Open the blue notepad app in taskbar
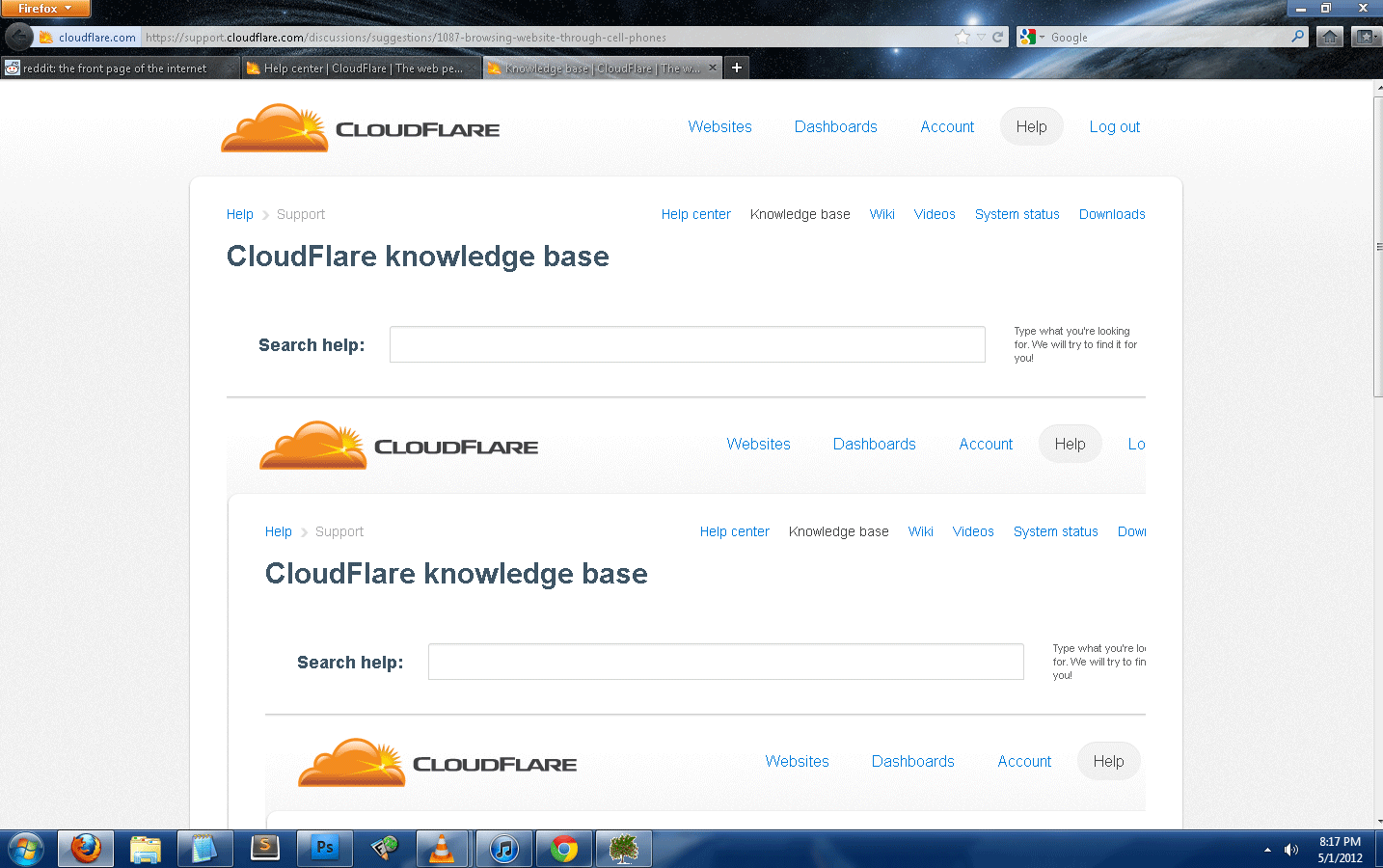The image size is (1383, 868). click(205, 849)
